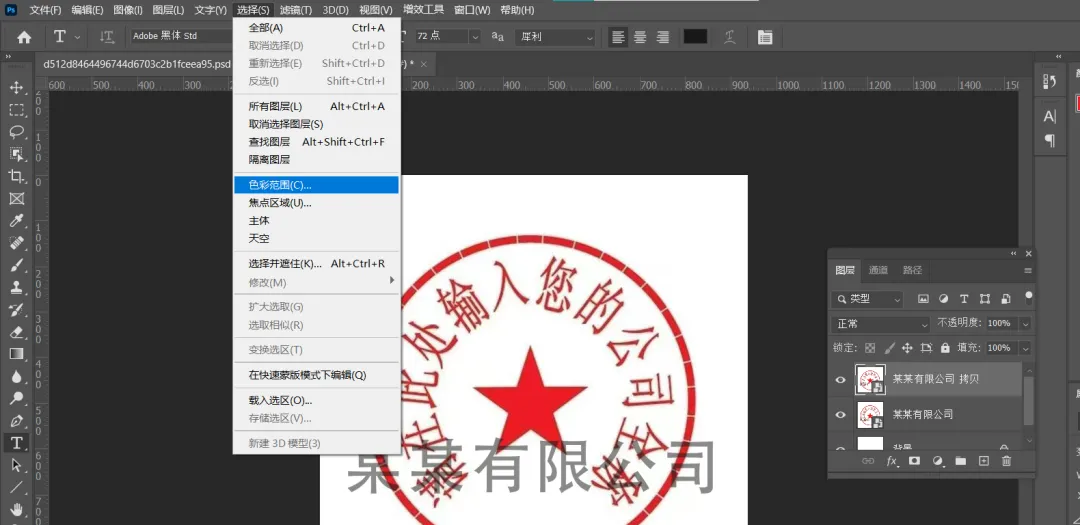Select the Gradient tool

[17, 353]
